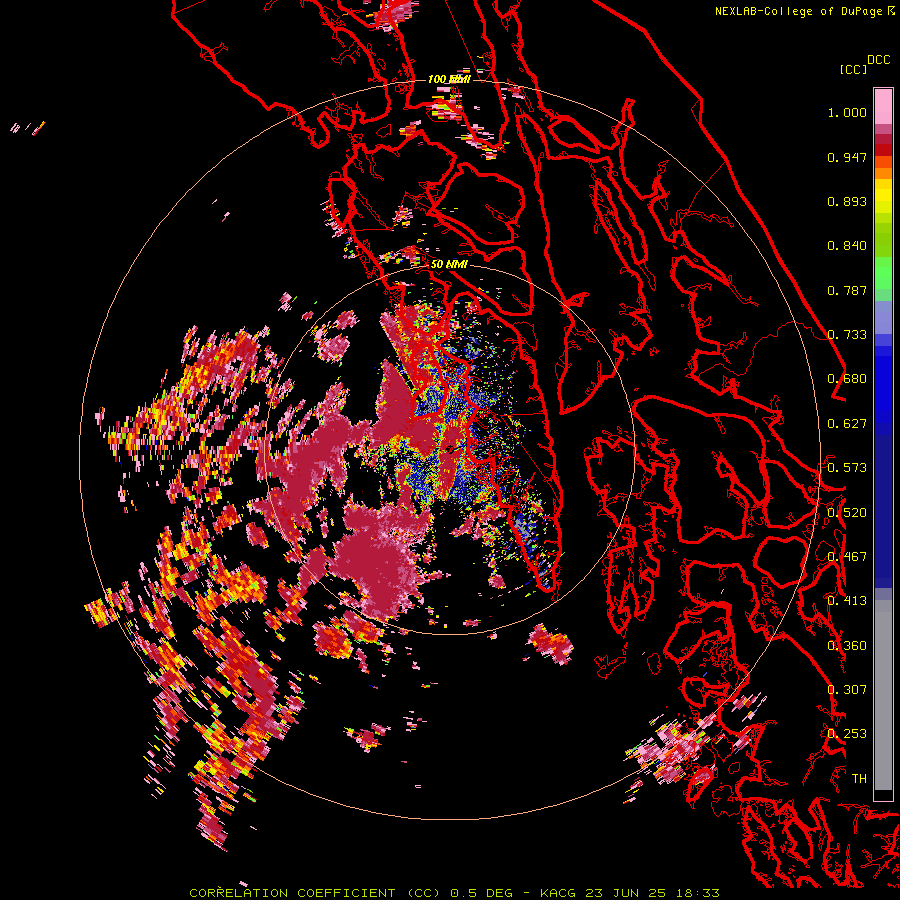
Task: Click the radar site marker at ring center
Action: pos(450,449)
